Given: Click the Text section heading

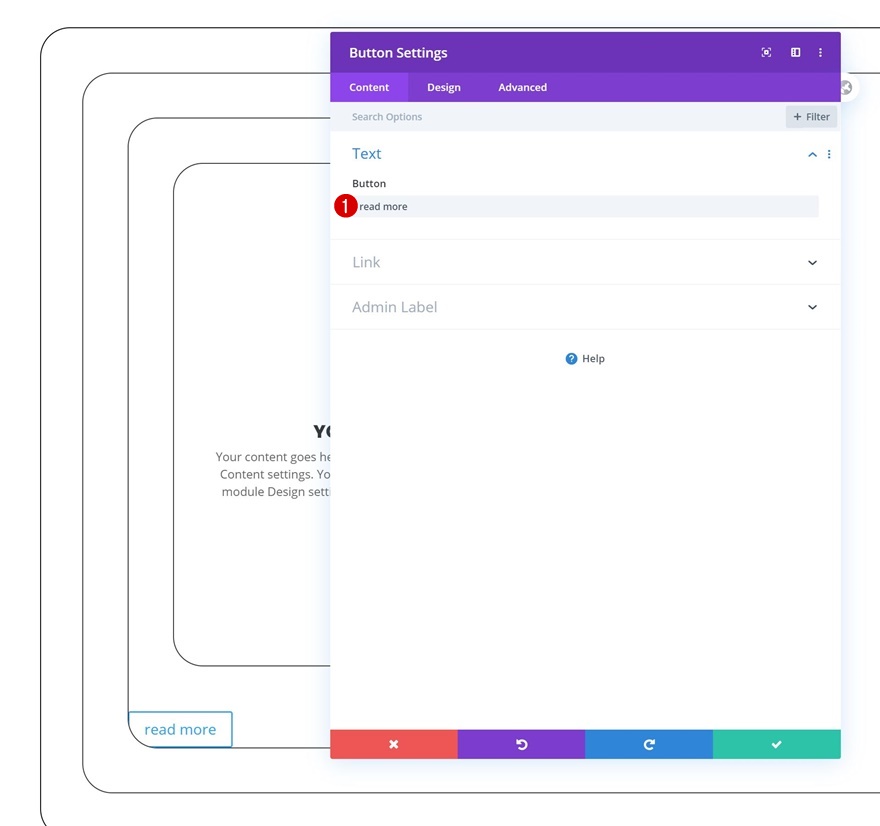Looking at the screenshot, I should [366, 154].
